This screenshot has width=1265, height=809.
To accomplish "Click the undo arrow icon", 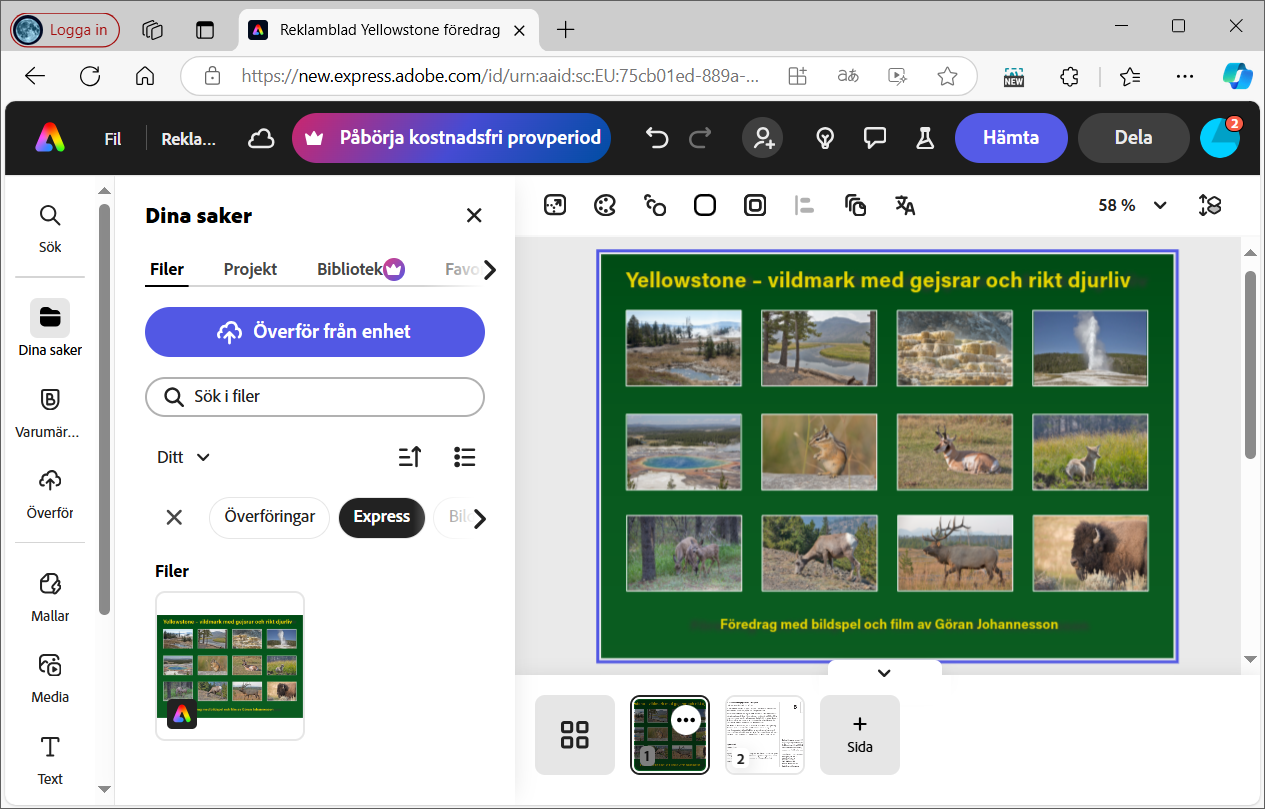I will point(657,138).
